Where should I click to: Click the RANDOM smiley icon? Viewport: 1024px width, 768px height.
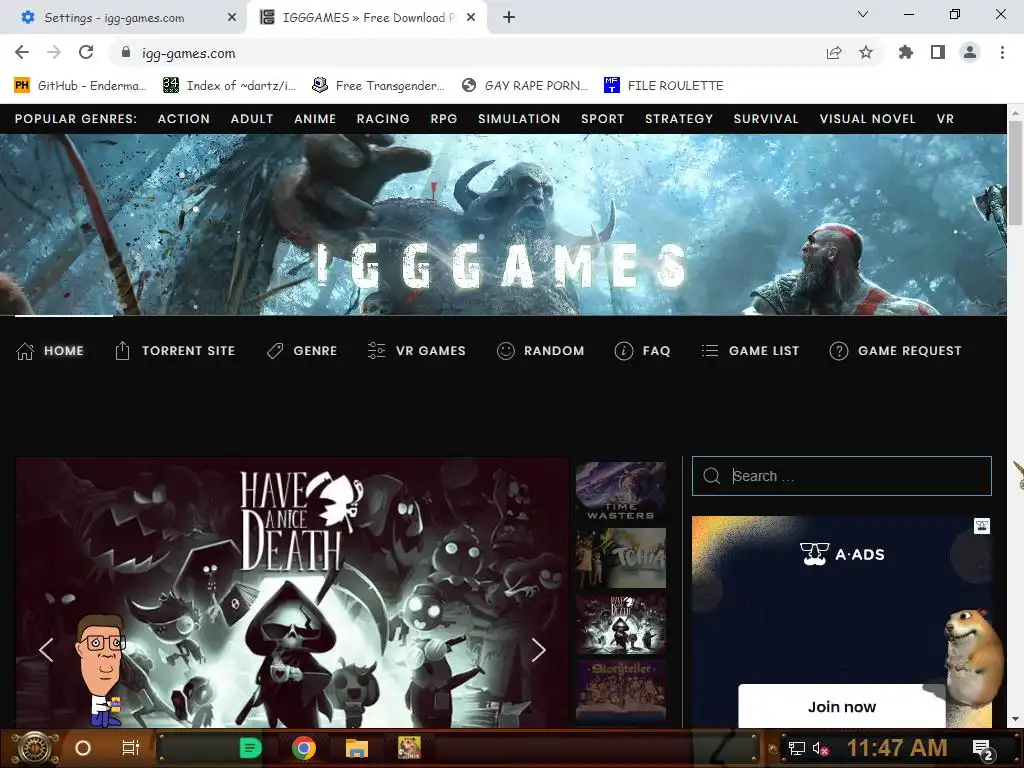505,351
